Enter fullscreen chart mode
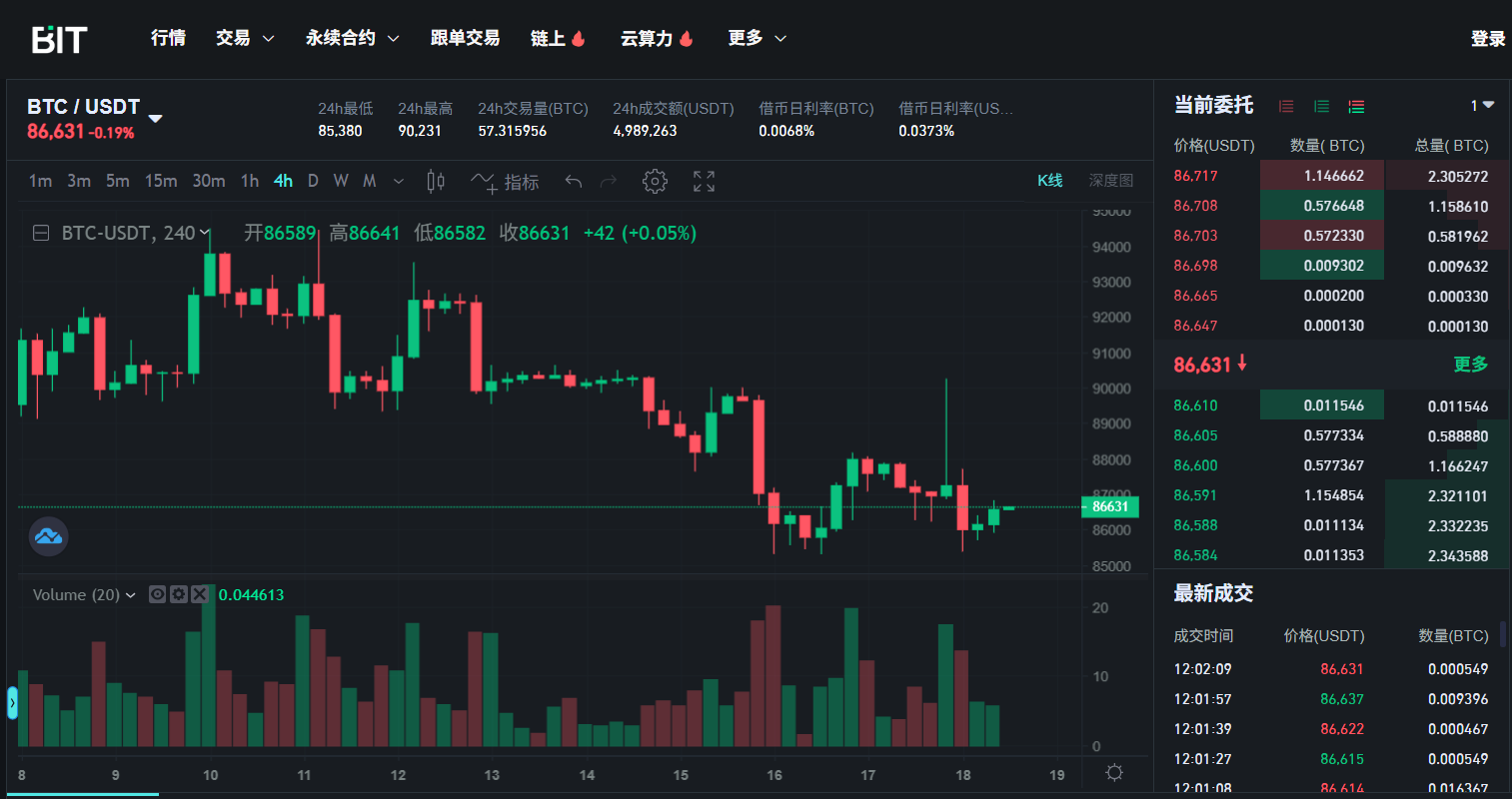Screen dimensions: 1512x799 [x=704, y=182]
